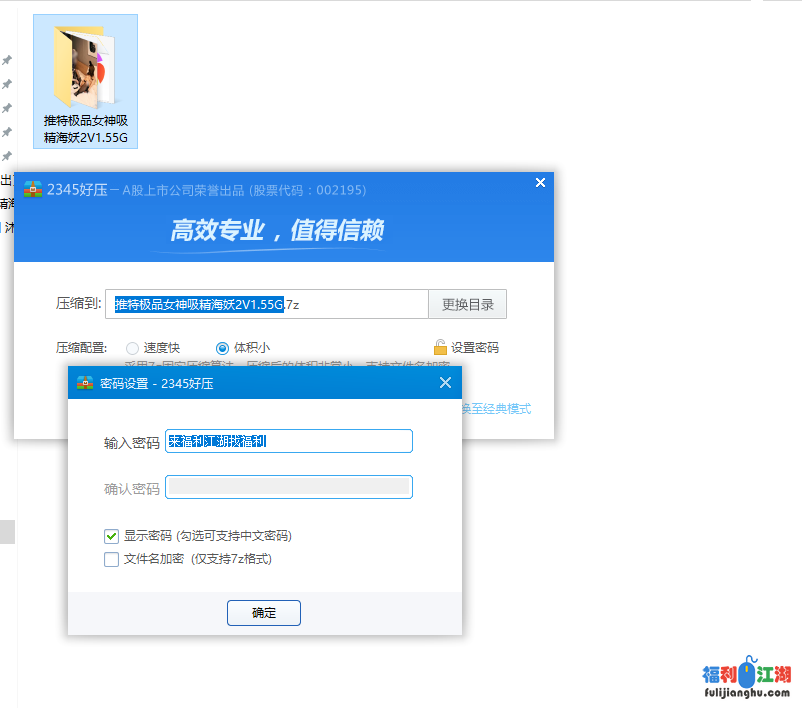Click the 高效专业，值得信赖 banner
The width and height of the screenshot is (802, 708).
(x=277, y=231)
